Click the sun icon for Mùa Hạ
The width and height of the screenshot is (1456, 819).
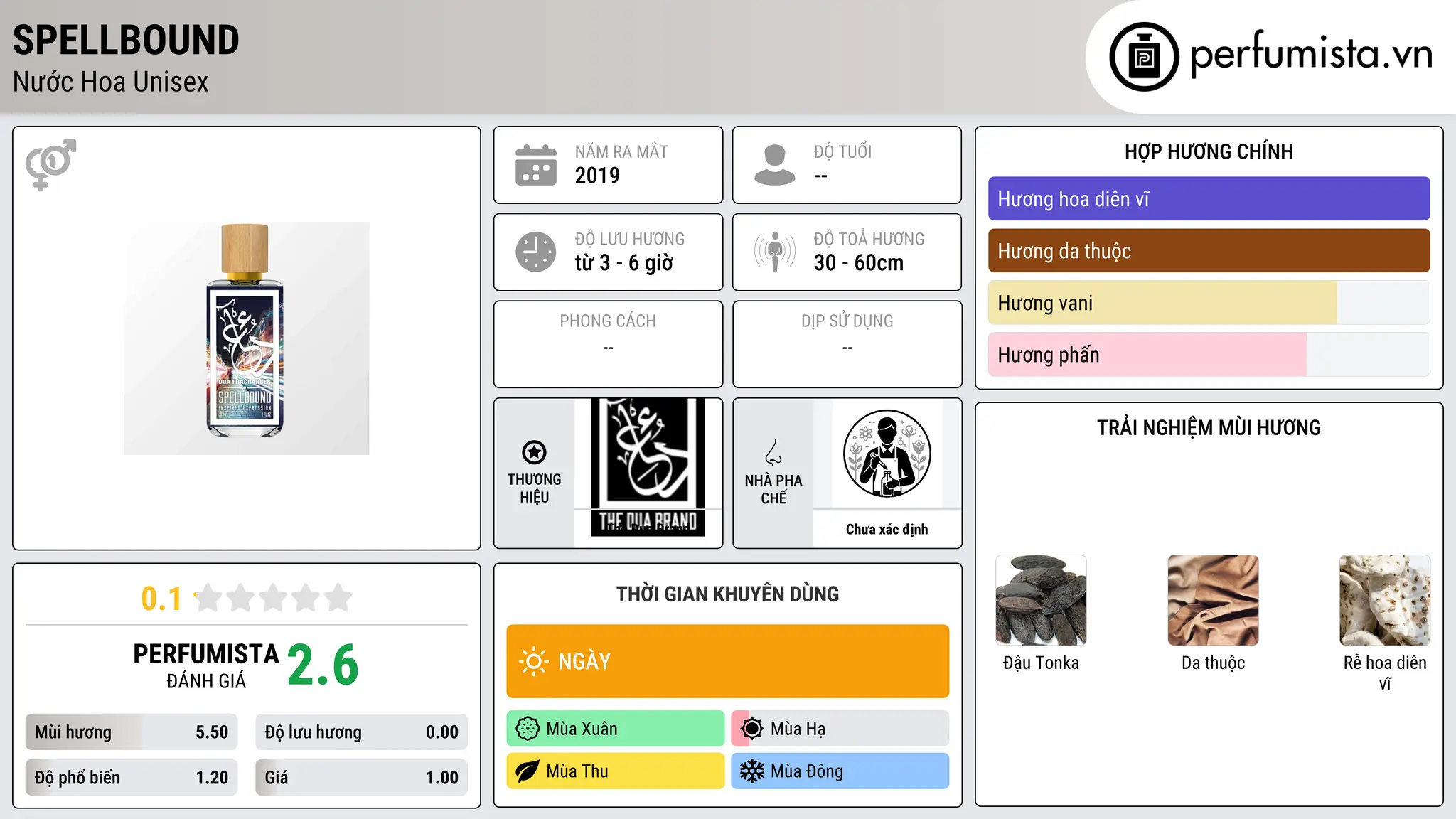752,729
